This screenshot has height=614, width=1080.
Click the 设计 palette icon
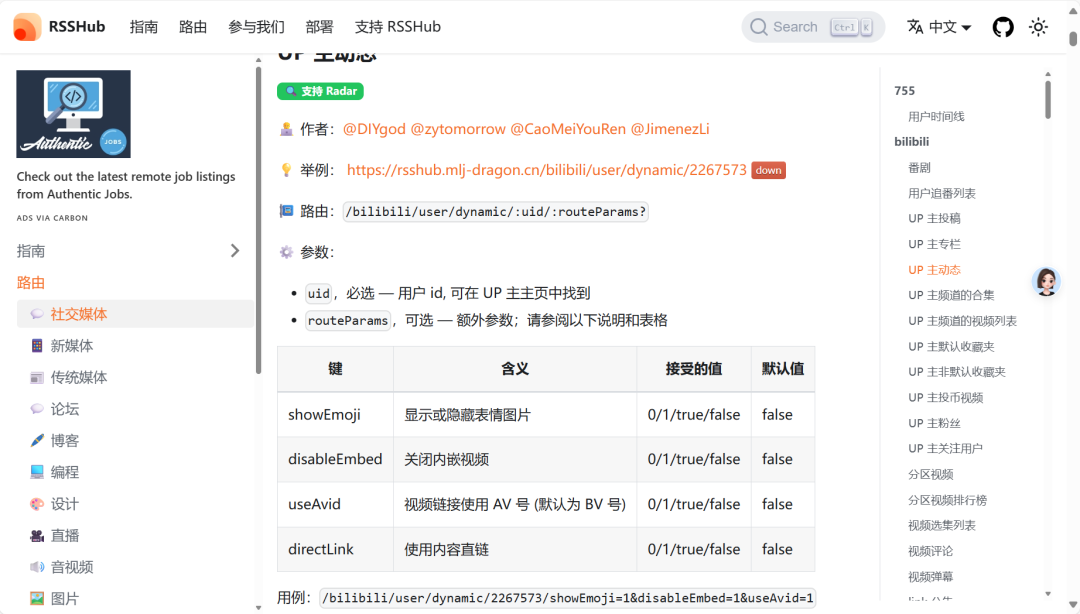[37, 504]
